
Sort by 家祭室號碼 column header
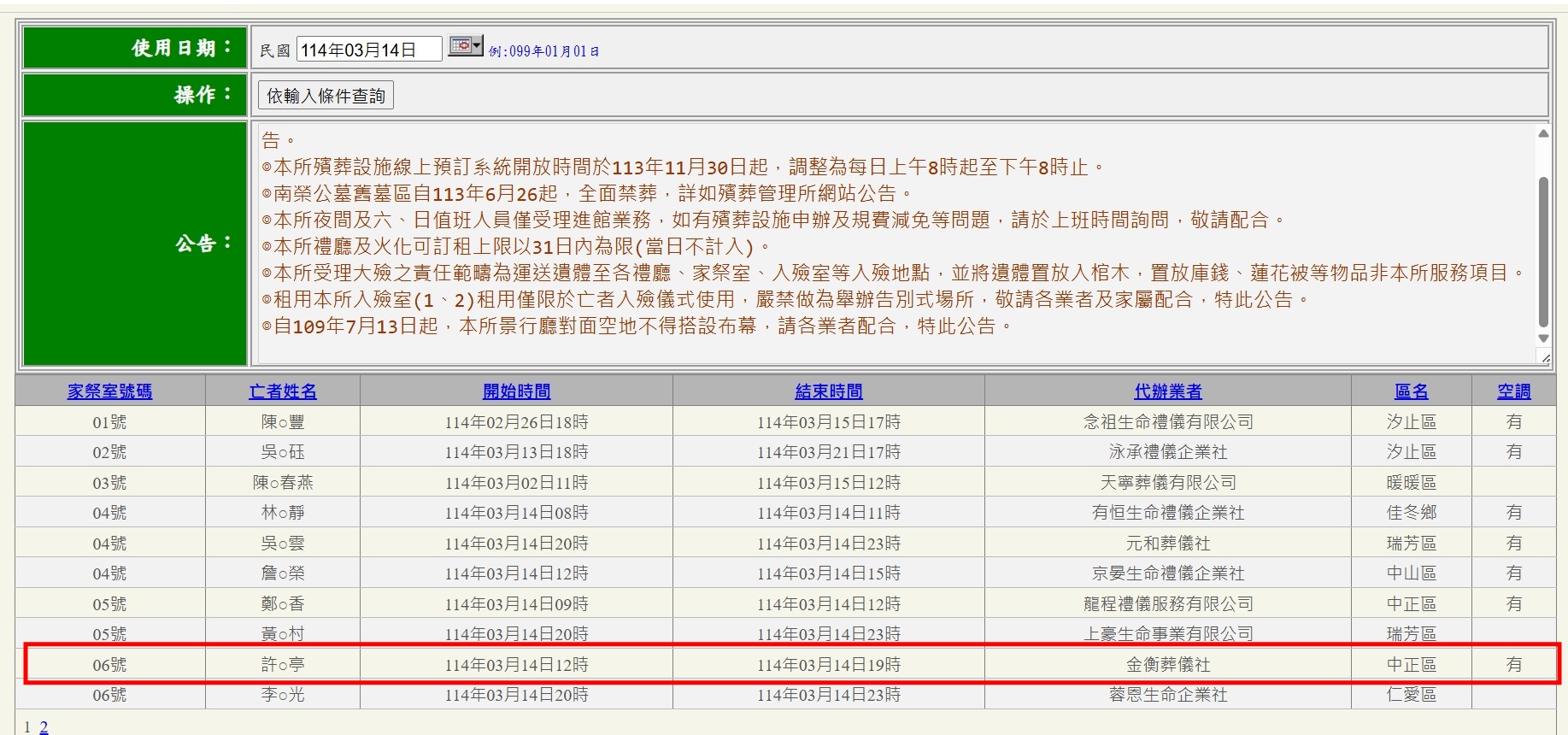[x=109, y=391]
